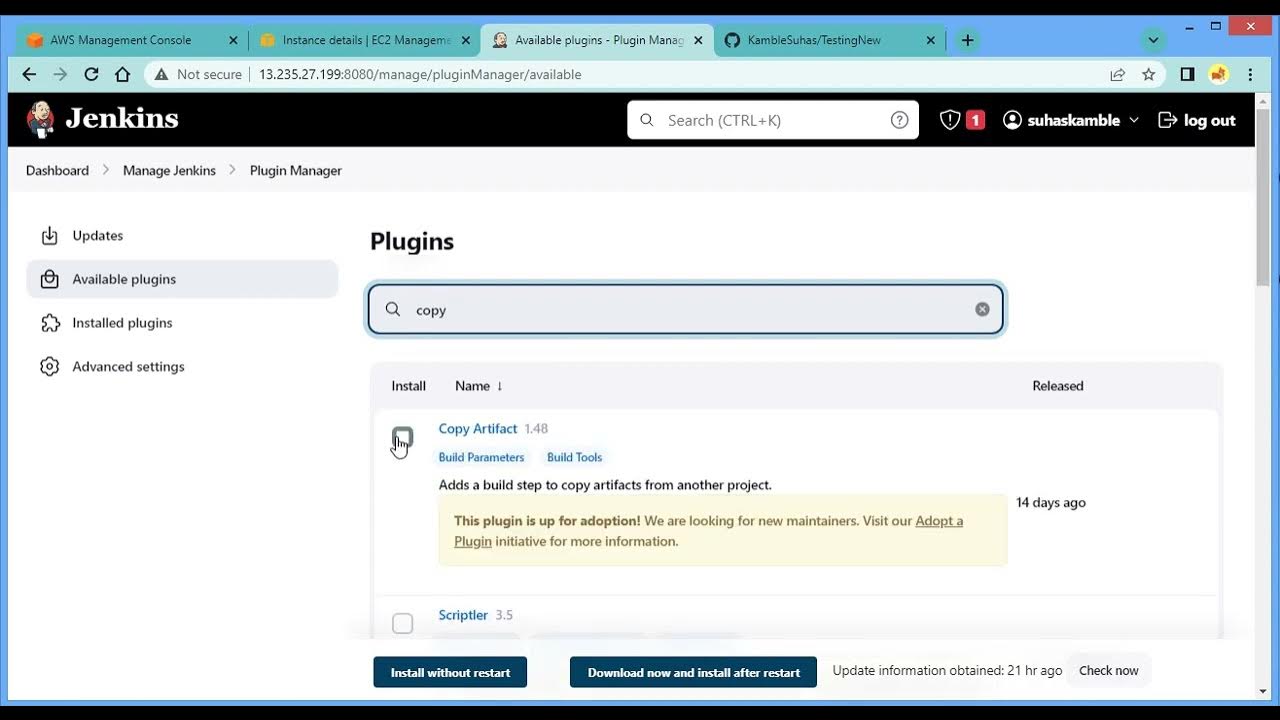The width and height of the screenshot is (1280, 720).
Task: Click the Check now button
Action: coord(1109,671)
